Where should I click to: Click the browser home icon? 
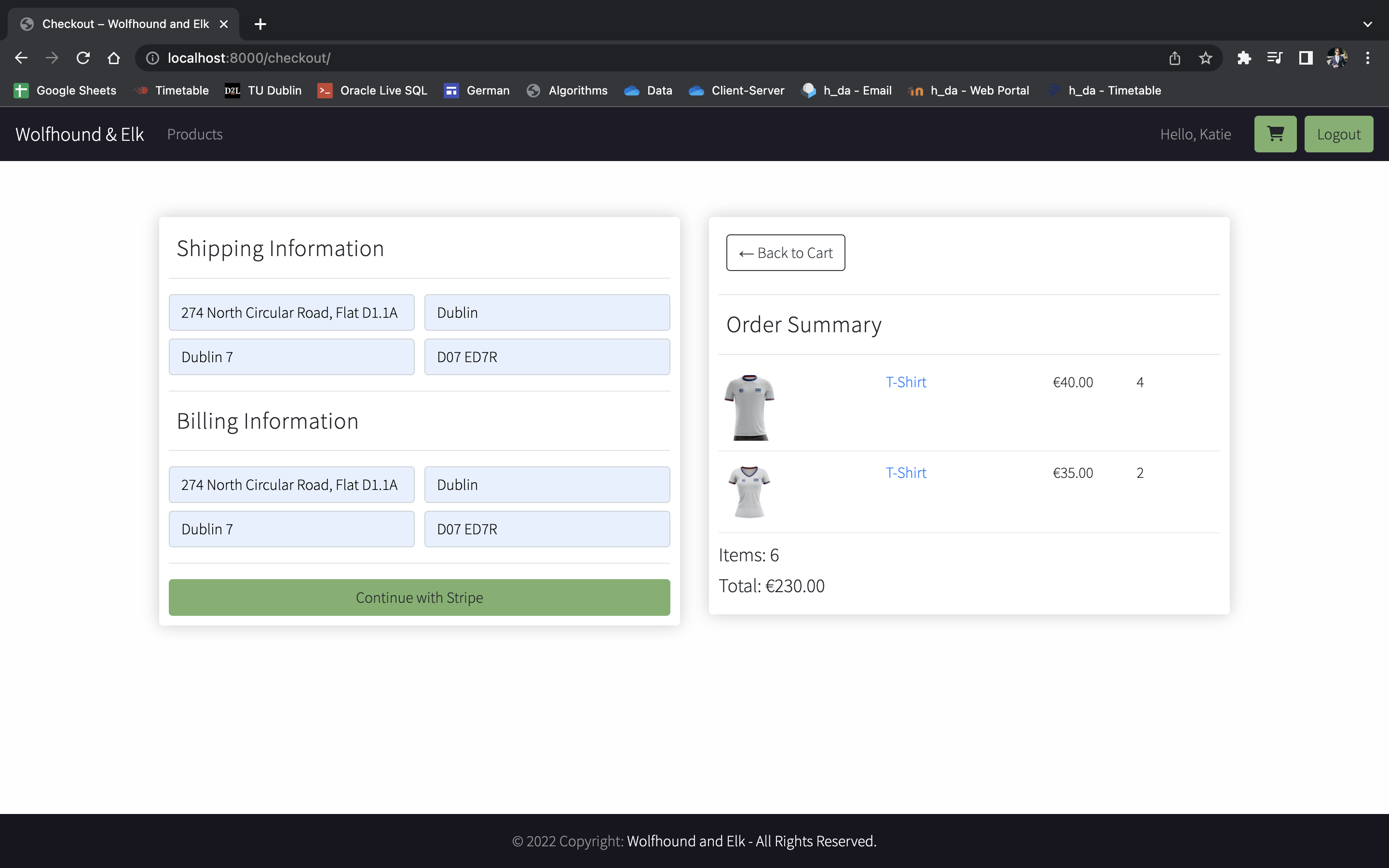tap(114, 57)
